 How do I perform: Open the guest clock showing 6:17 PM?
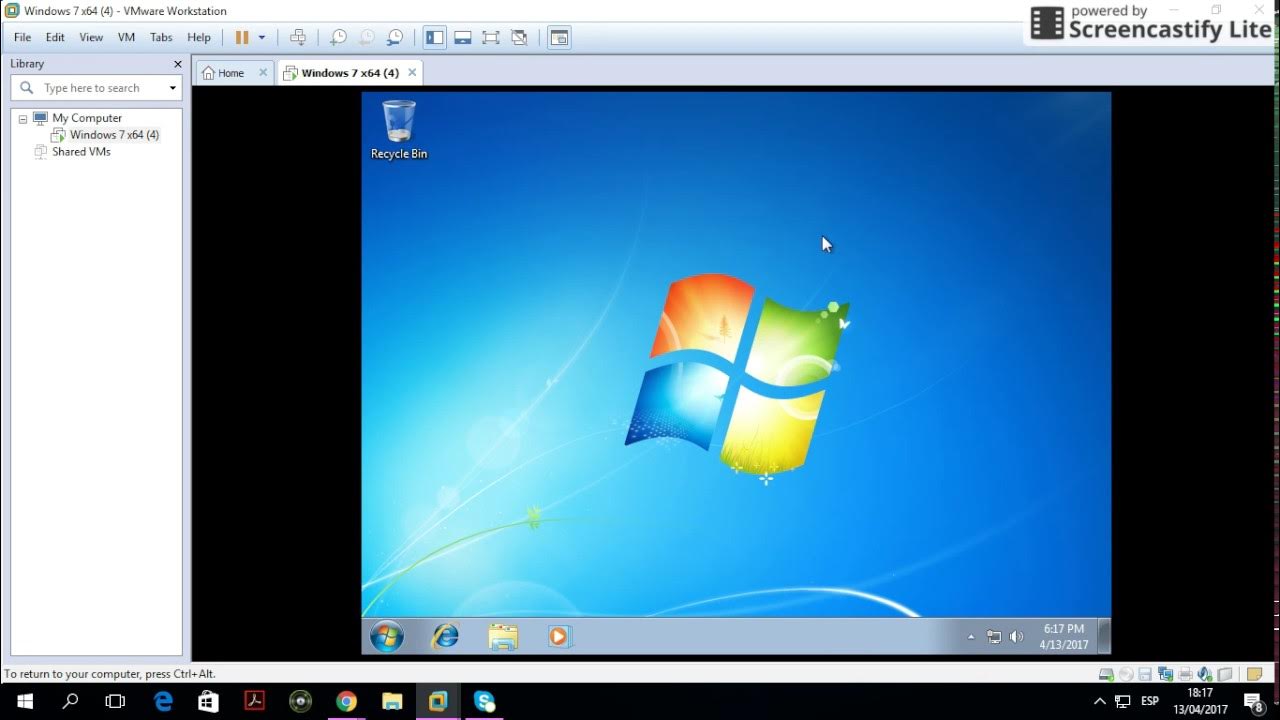pos(1064,637)
